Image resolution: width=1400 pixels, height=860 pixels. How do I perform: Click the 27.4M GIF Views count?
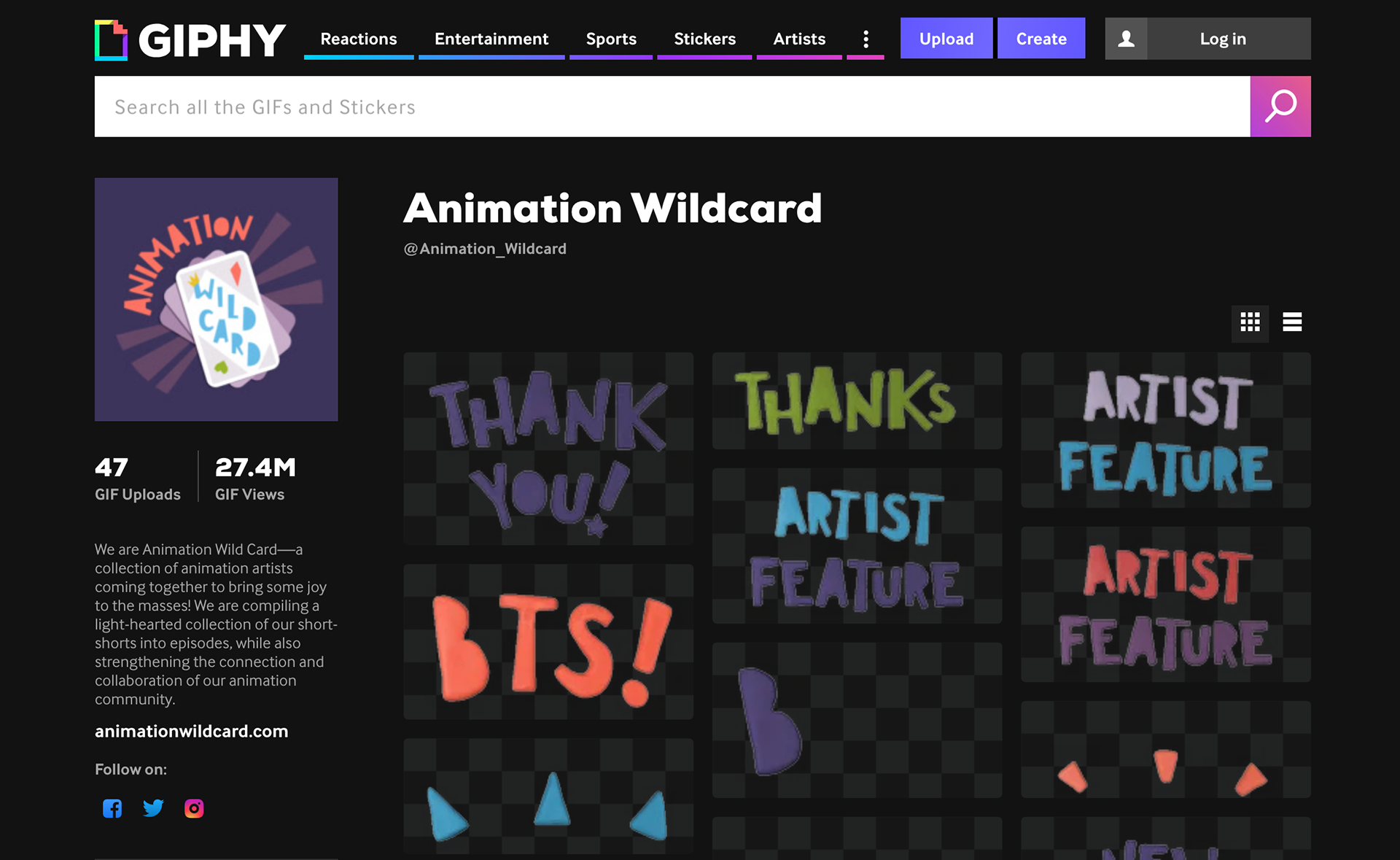(255, 478)
